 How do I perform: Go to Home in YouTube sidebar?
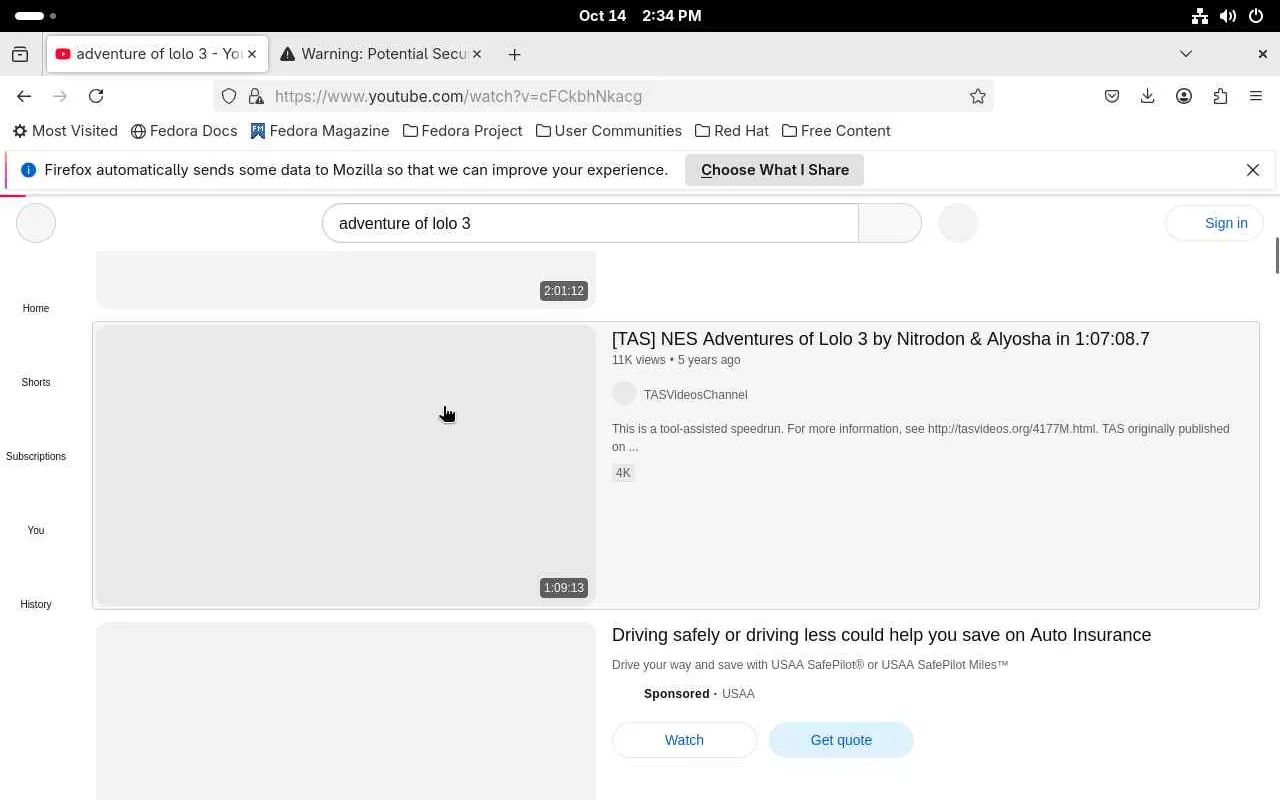[36, 308]
